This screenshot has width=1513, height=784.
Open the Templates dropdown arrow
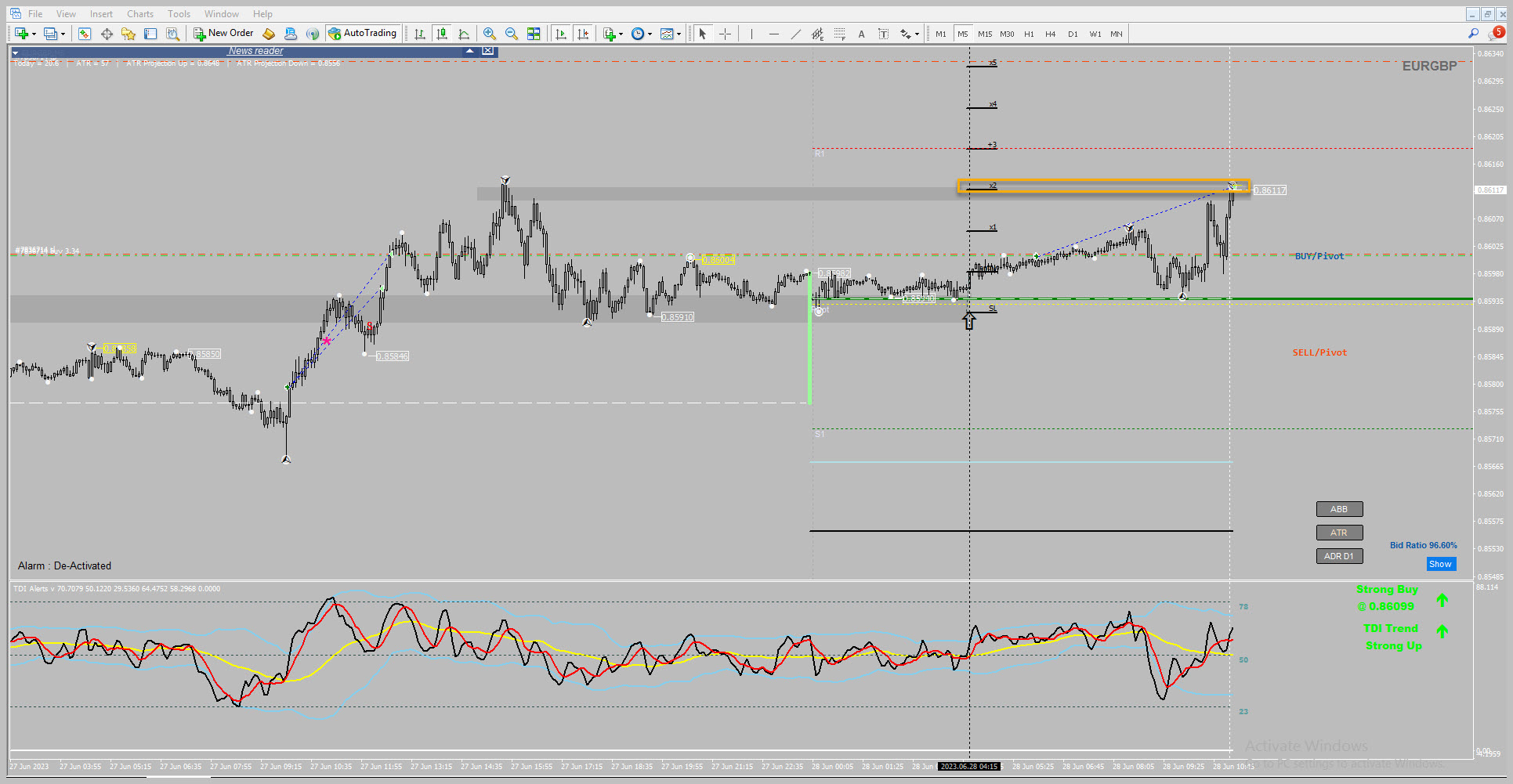pyautogui.click(x=679, y=34)
